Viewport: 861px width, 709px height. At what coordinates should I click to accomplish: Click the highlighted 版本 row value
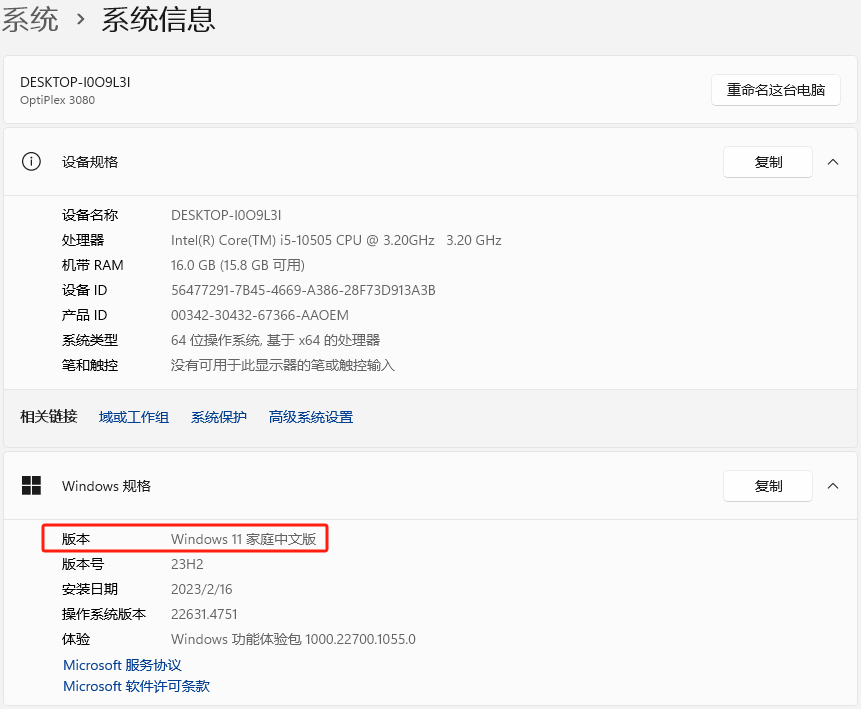[245, 538]
